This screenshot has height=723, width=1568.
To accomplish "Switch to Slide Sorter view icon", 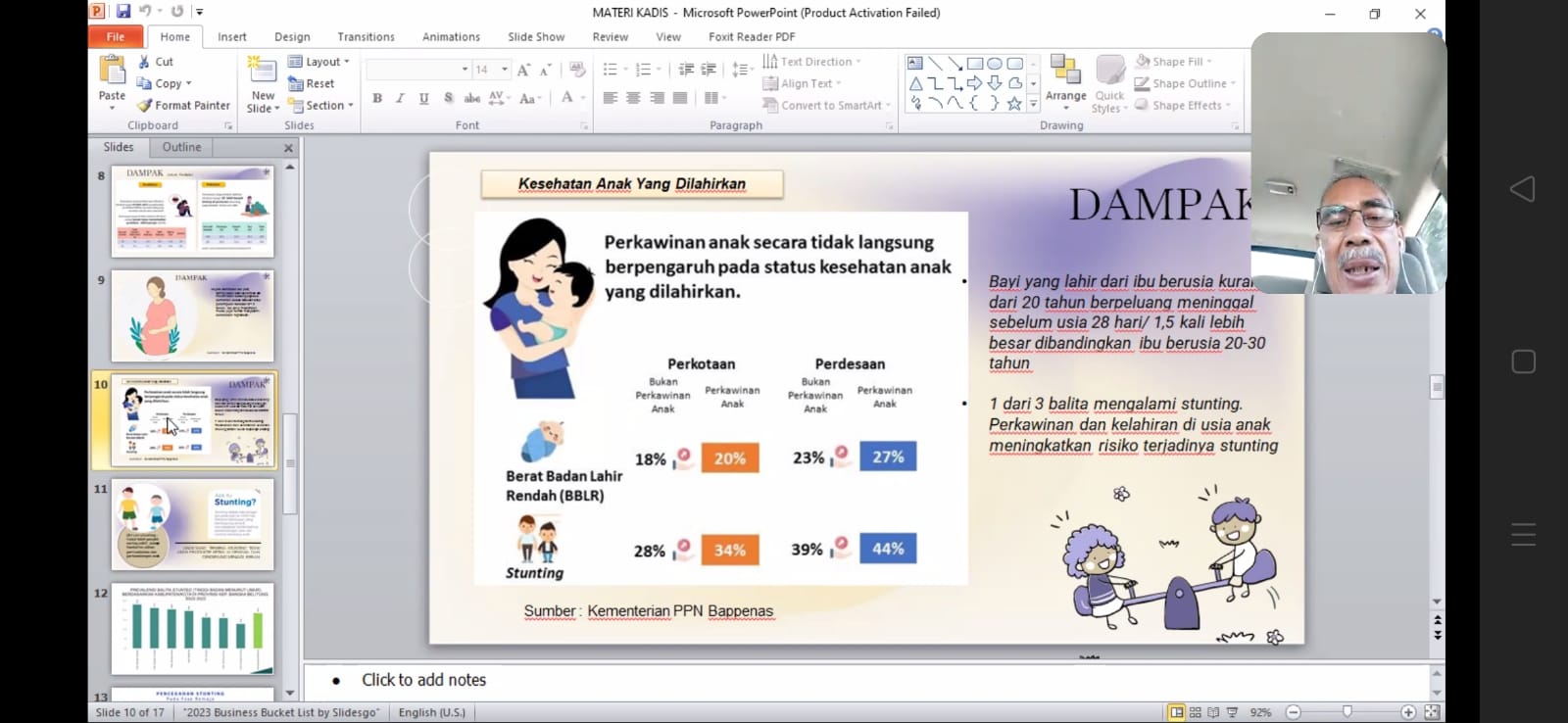I will (1196, 712).
